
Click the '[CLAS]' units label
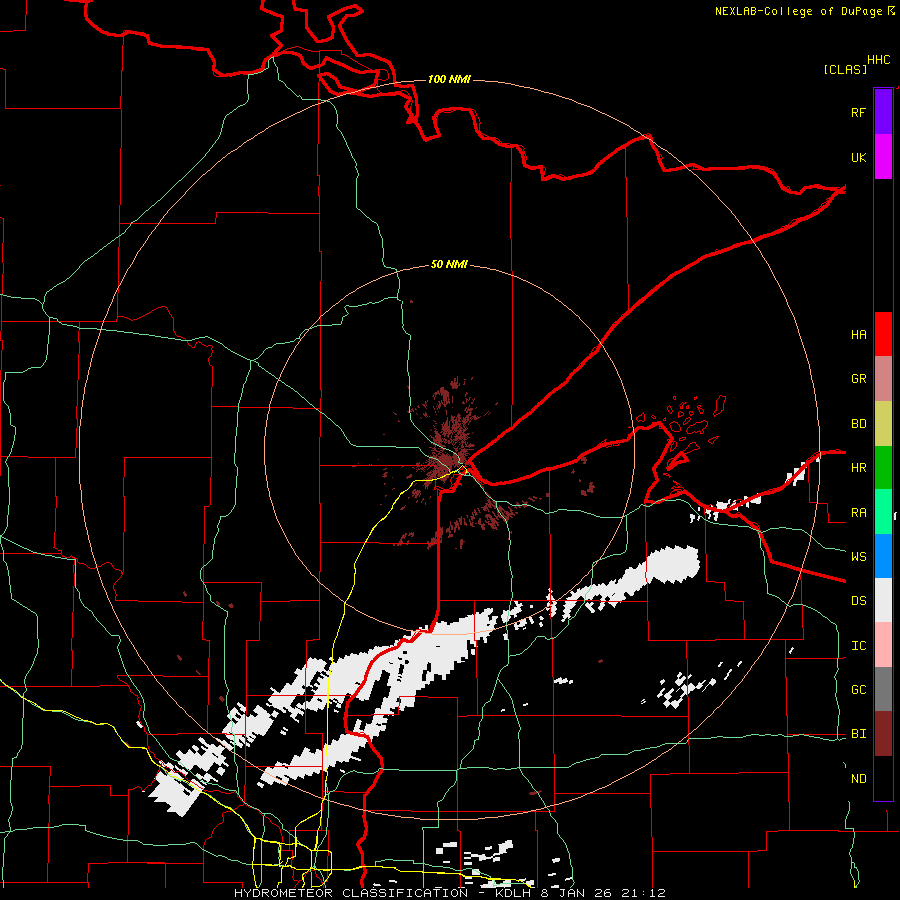click(x=845, y=69)
